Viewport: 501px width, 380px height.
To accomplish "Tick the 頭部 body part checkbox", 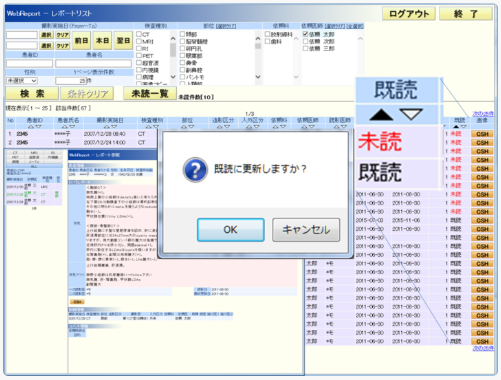I will [182, 34].
